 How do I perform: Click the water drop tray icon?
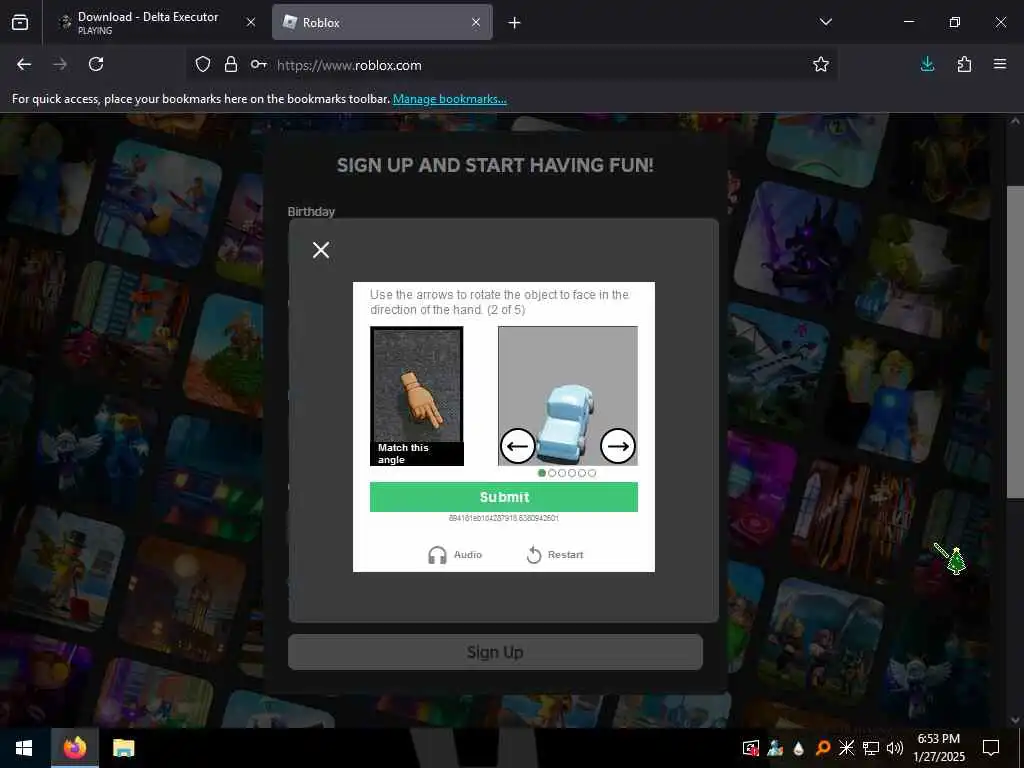(799, 748)
